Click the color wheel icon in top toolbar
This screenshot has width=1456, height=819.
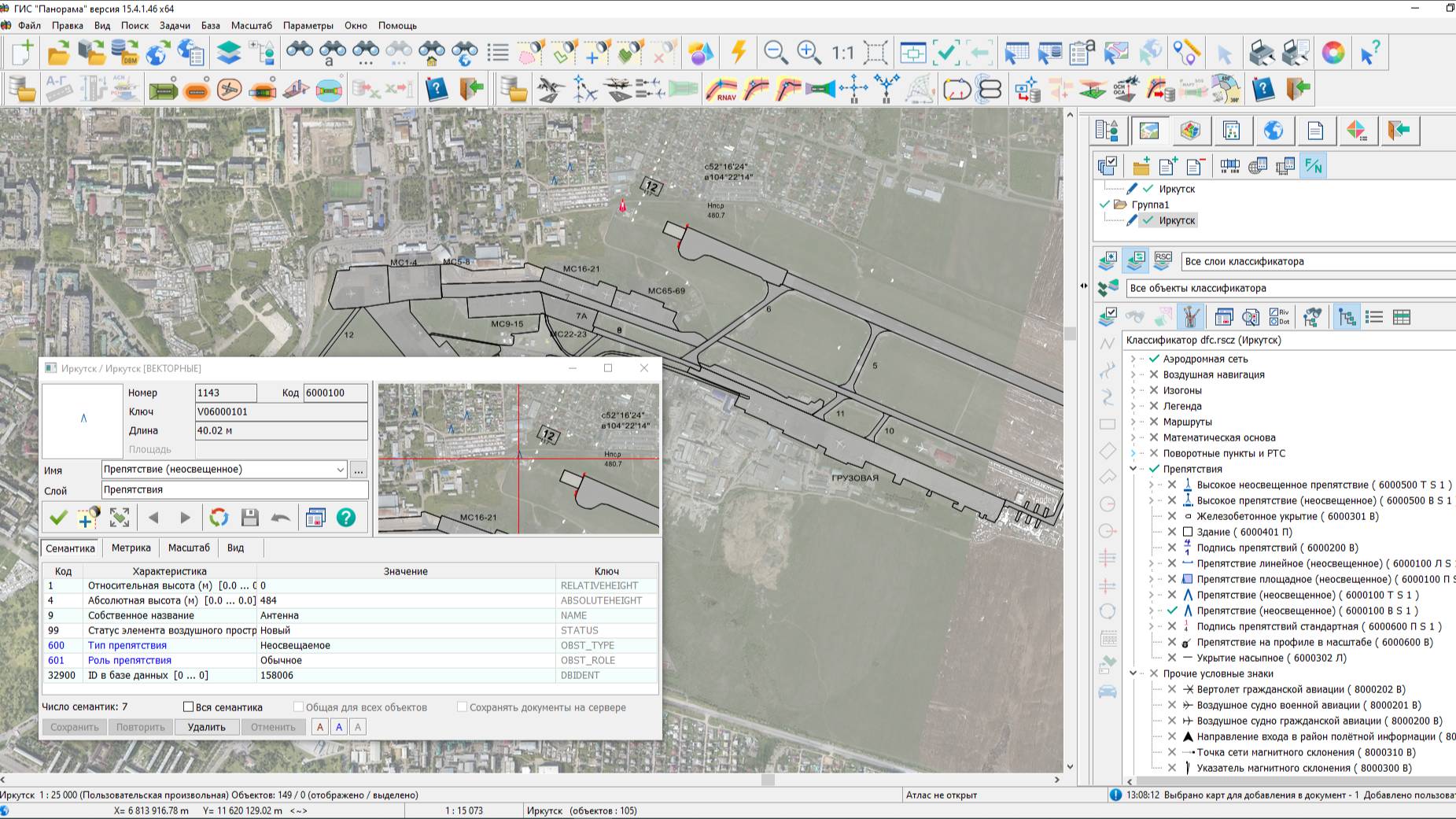(1333, 53)
